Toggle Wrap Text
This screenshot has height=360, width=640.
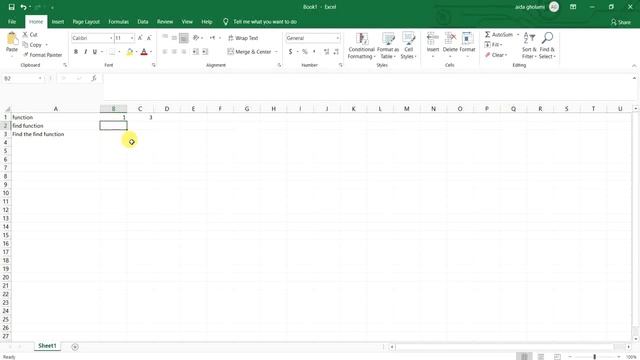coord(243,38)
